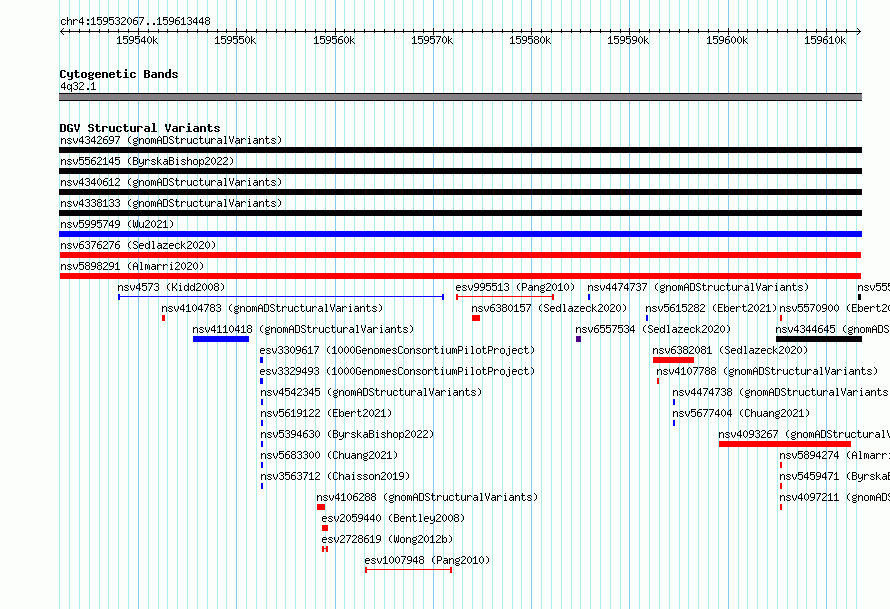Select nsv5570900 Ebert variant label
The image size is (890, 609).
pyautogui.click(x=834, y=308)
